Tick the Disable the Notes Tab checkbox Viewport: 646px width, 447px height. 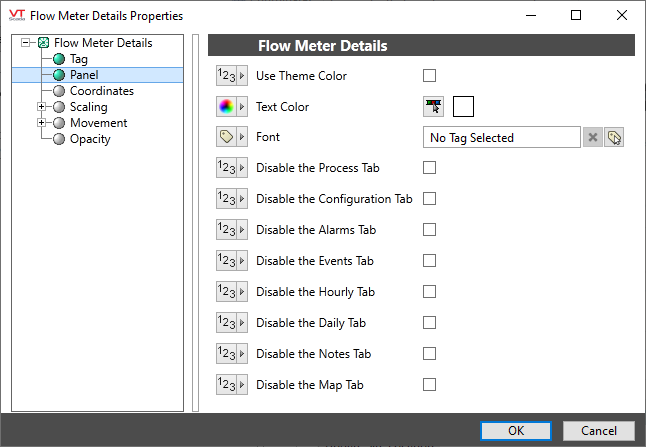[429, 353]
